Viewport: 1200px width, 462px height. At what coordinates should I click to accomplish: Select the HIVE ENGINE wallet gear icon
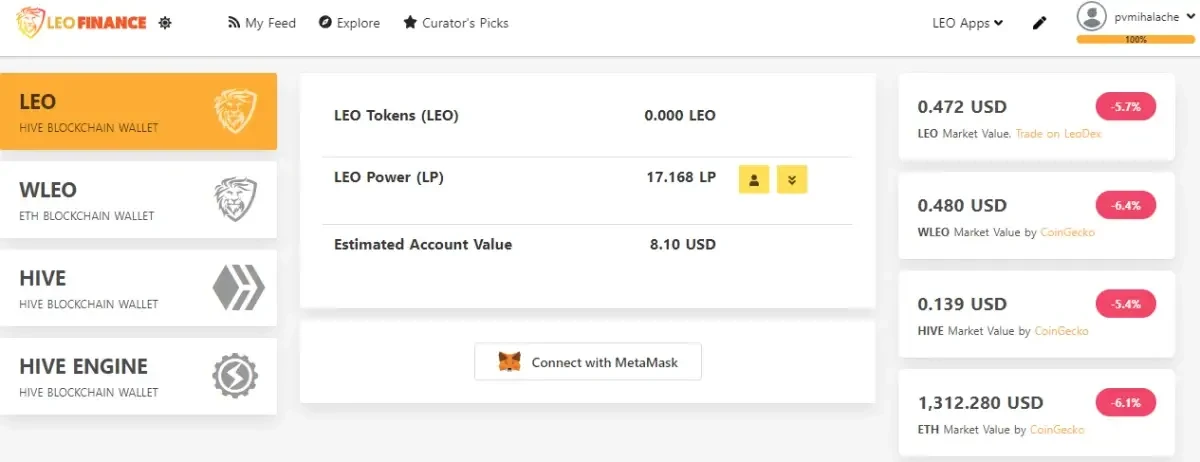[x=235, y=376]
